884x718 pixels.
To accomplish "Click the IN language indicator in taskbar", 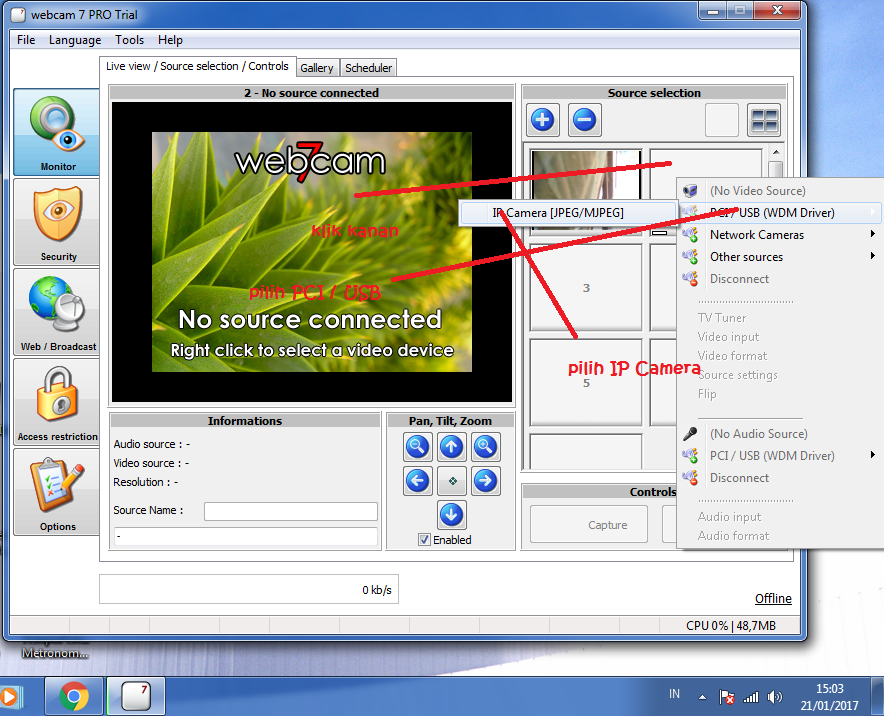I will point(674,694).
